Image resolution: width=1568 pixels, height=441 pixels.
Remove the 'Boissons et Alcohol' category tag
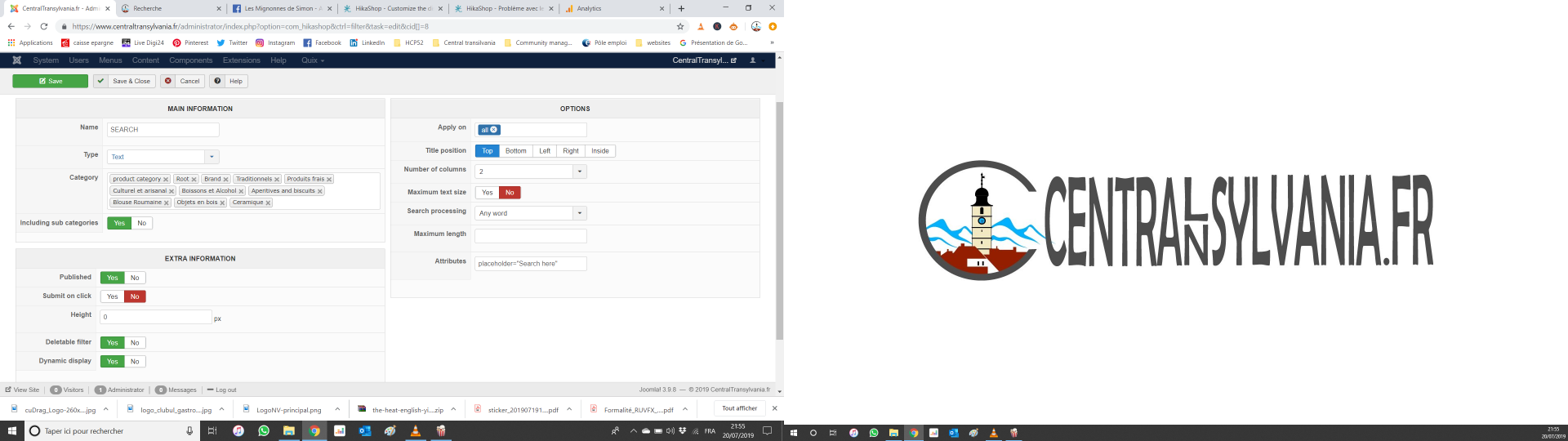coord(241,191)
